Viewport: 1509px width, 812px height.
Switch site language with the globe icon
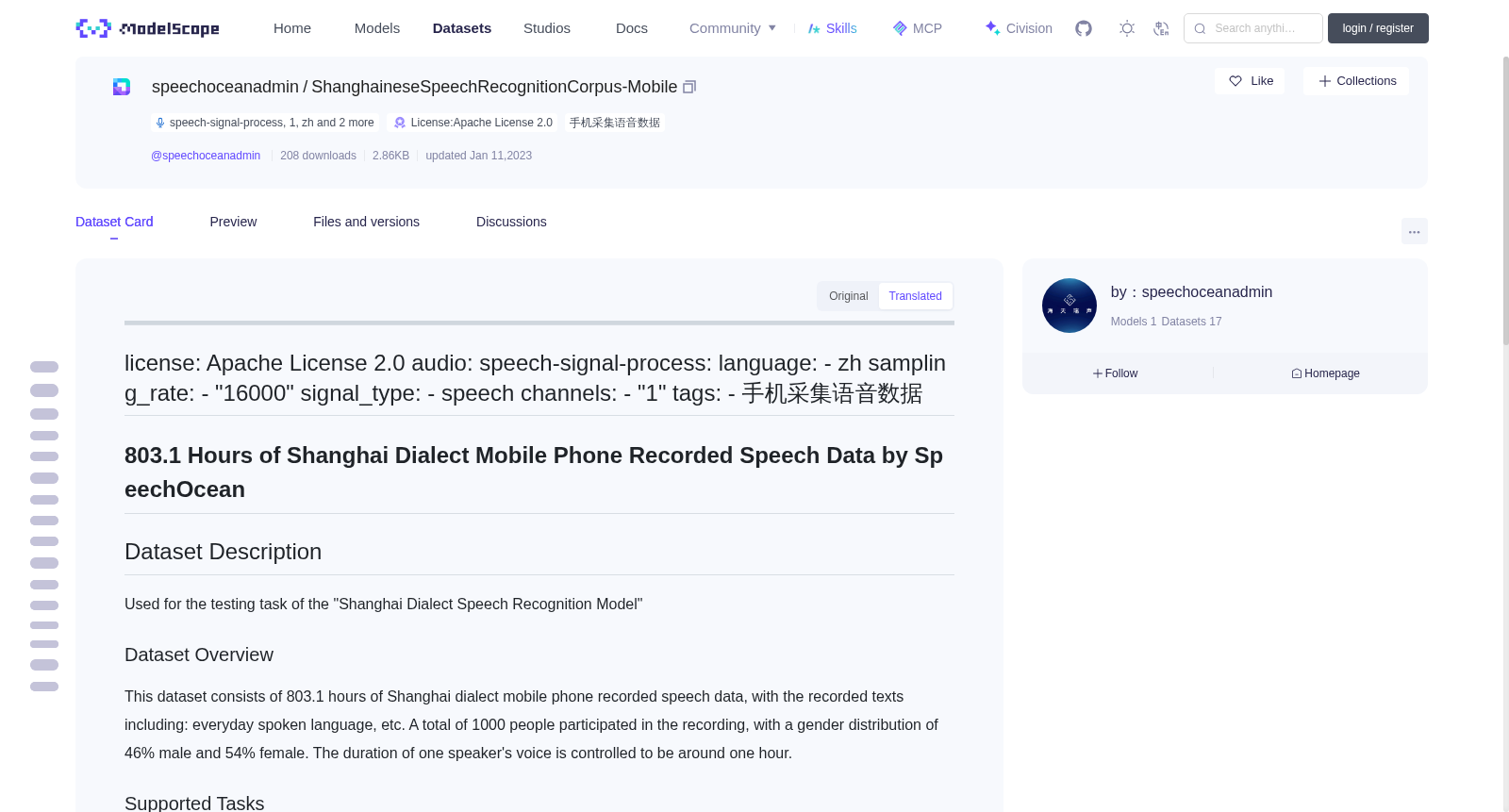(x=1161, y=28)
